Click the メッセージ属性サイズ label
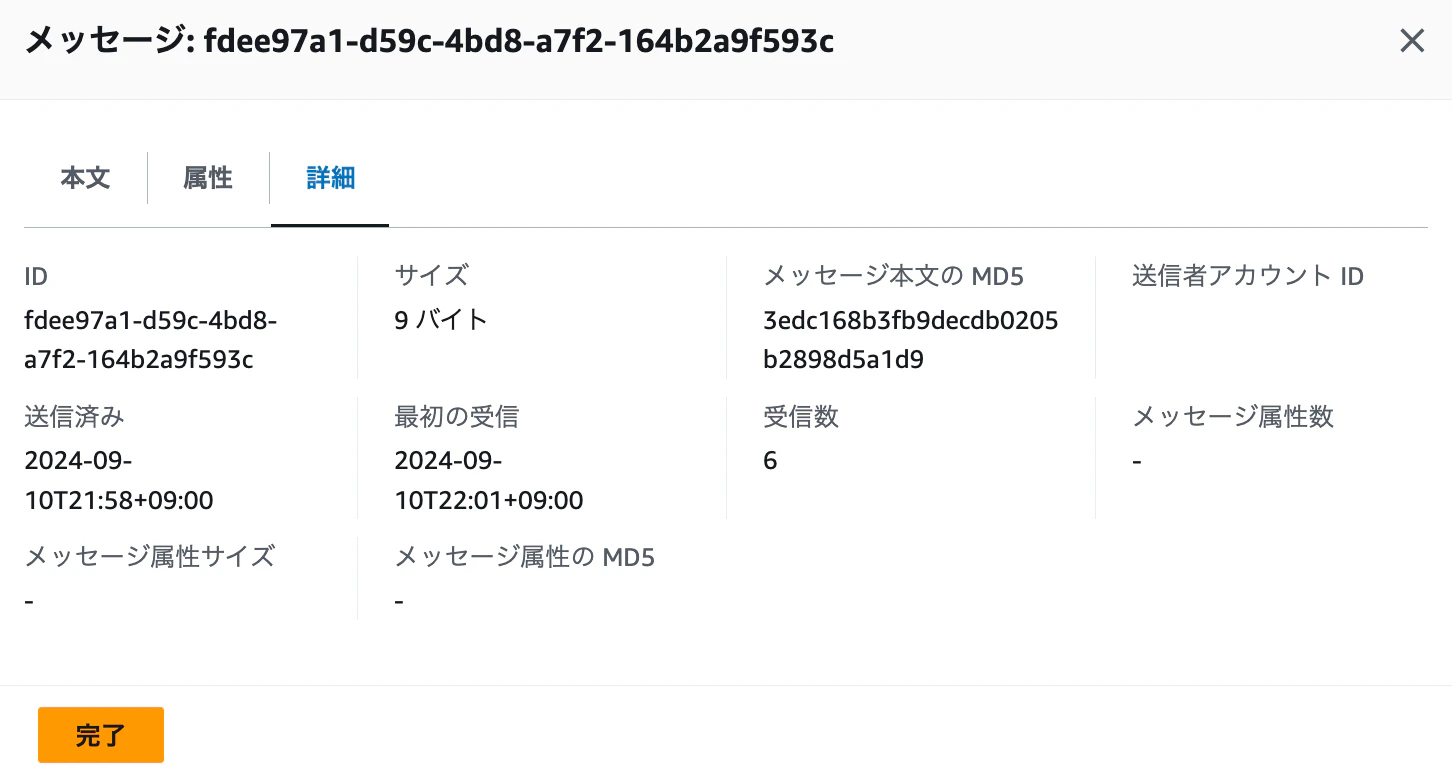Viewport: 1452px width, 782px height. 150,556
